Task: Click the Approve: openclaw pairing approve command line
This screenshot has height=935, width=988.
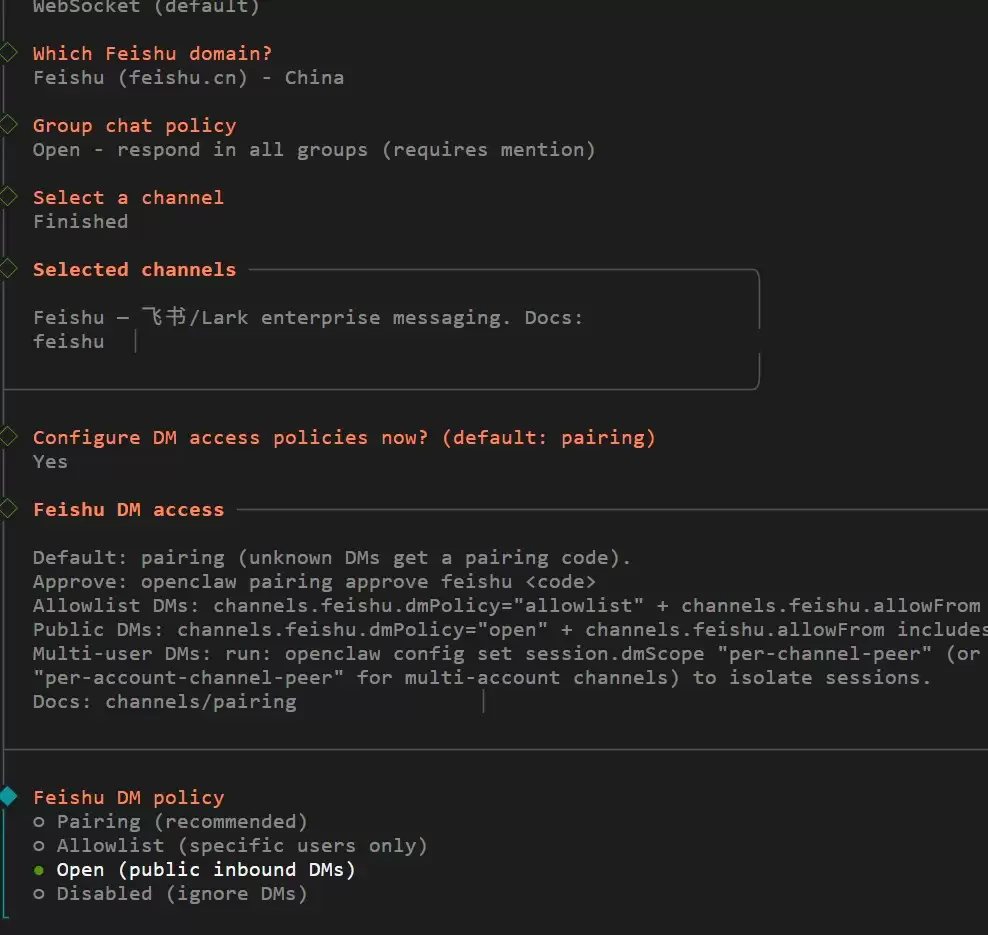Action: click(x=314, y=582)
